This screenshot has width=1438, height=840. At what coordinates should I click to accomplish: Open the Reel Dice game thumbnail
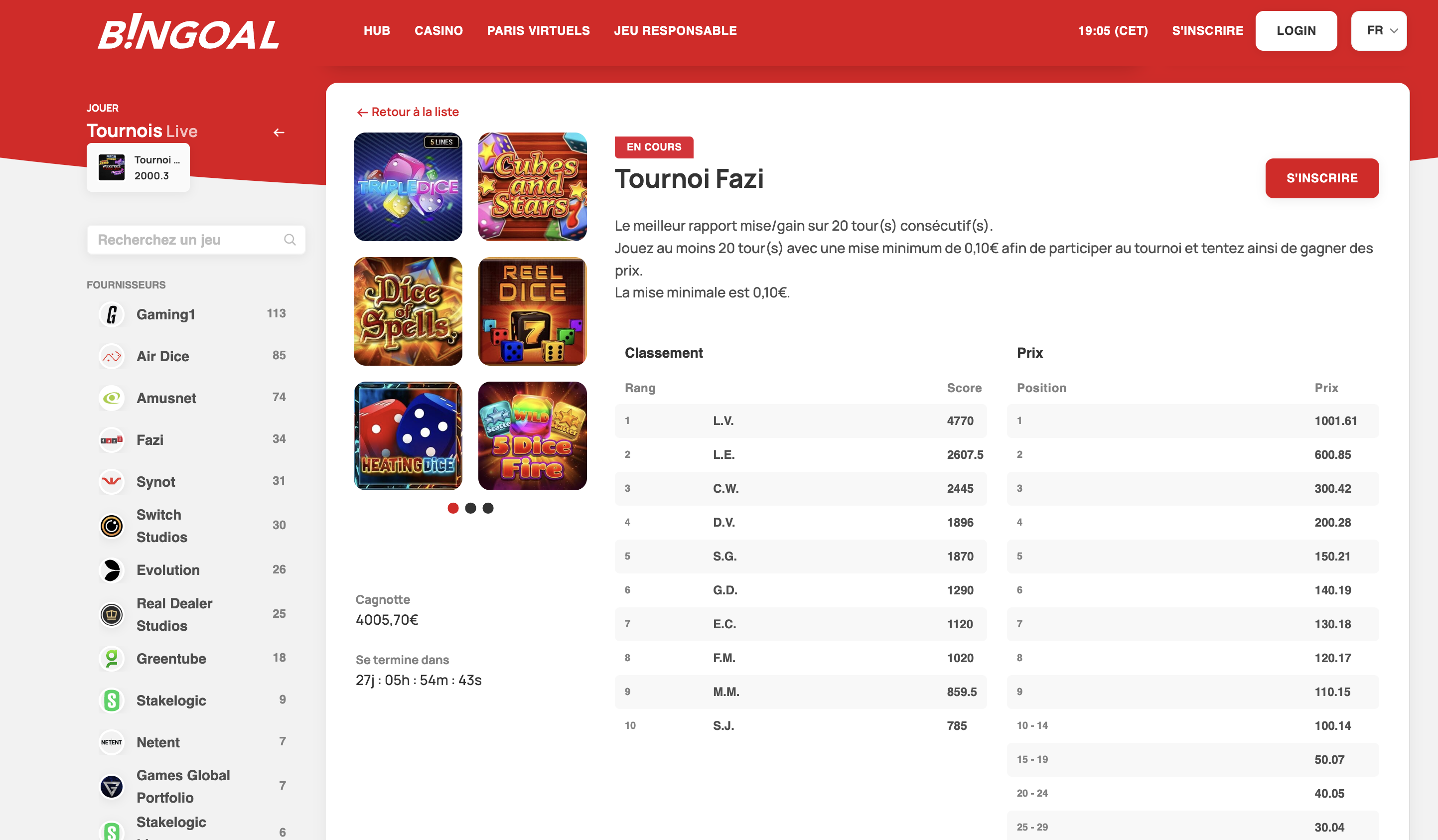tap(533, 311)
